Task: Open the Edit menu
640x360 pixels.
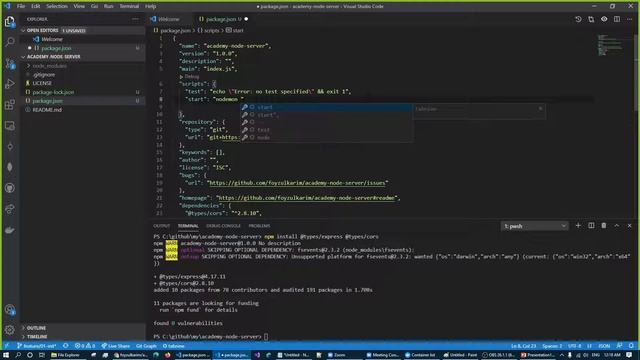Action: pyautogui.click(x=36, y=6)
